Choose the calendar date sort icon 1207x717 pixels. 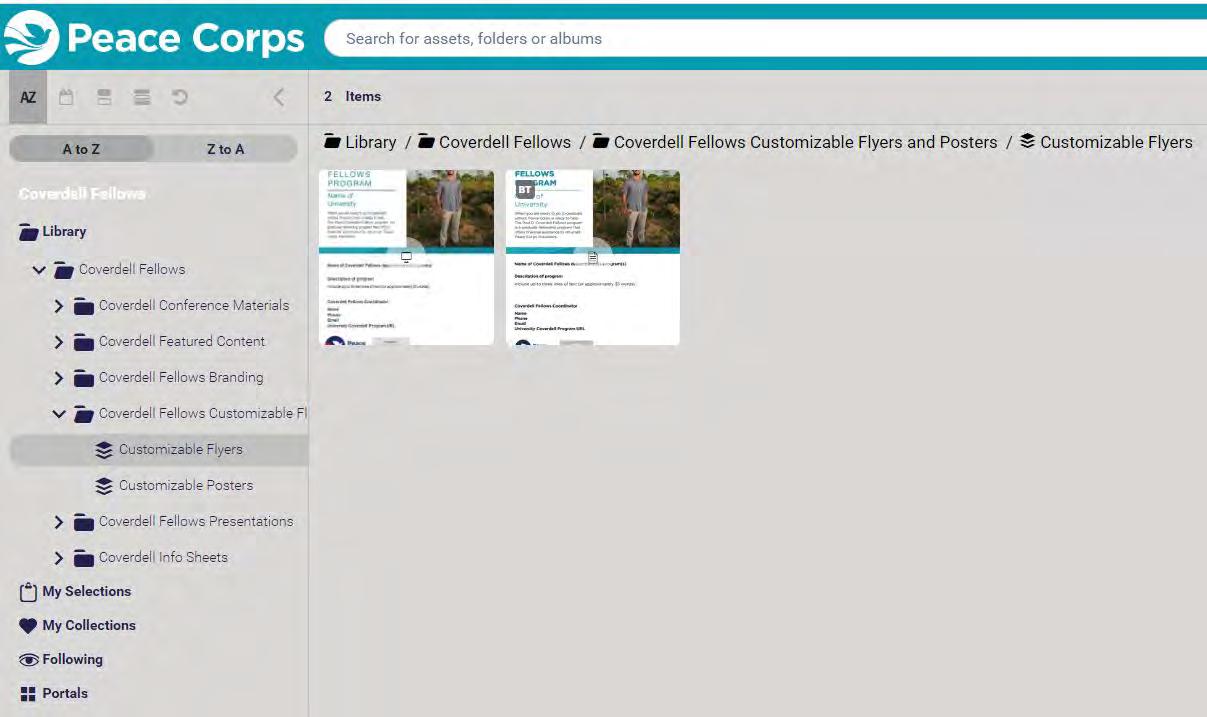click(66, 97)
